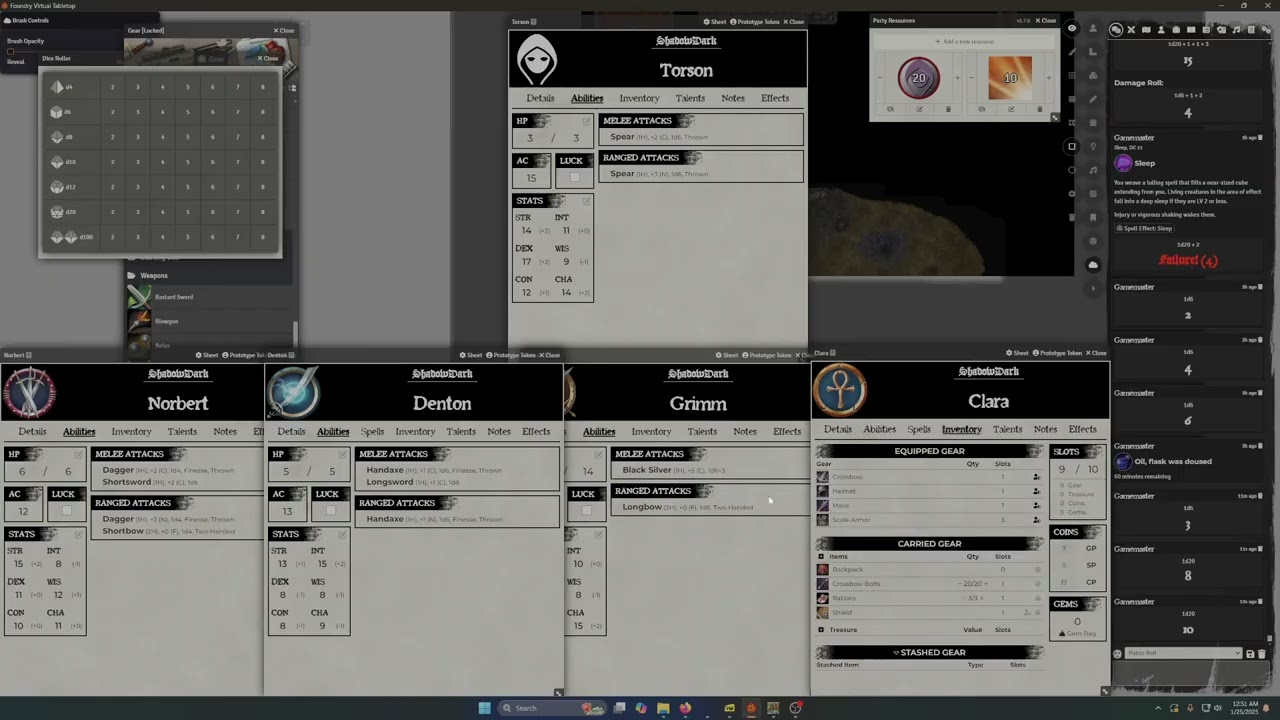This screenshot has width=1280, height=720.
Task: Open the Playlists music sidebar tab
Action: click(x=1236, y=30)
